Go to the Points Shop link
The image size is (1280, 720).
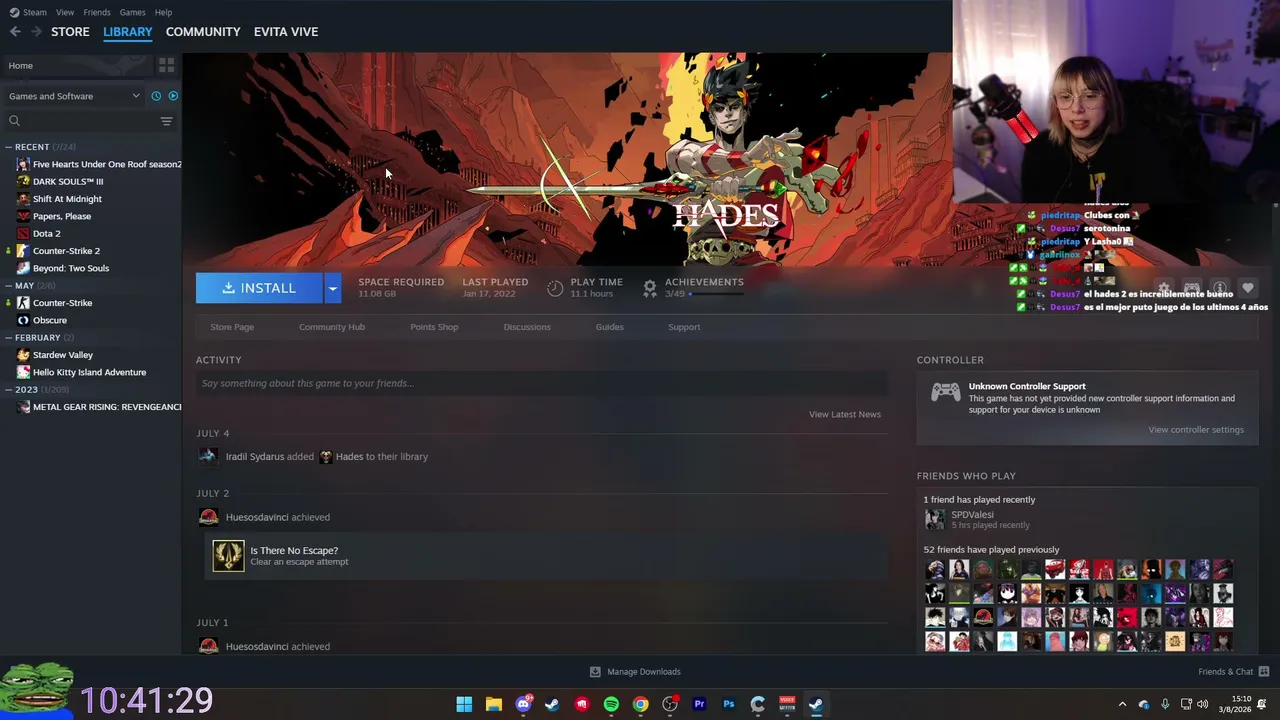[434, 327]
